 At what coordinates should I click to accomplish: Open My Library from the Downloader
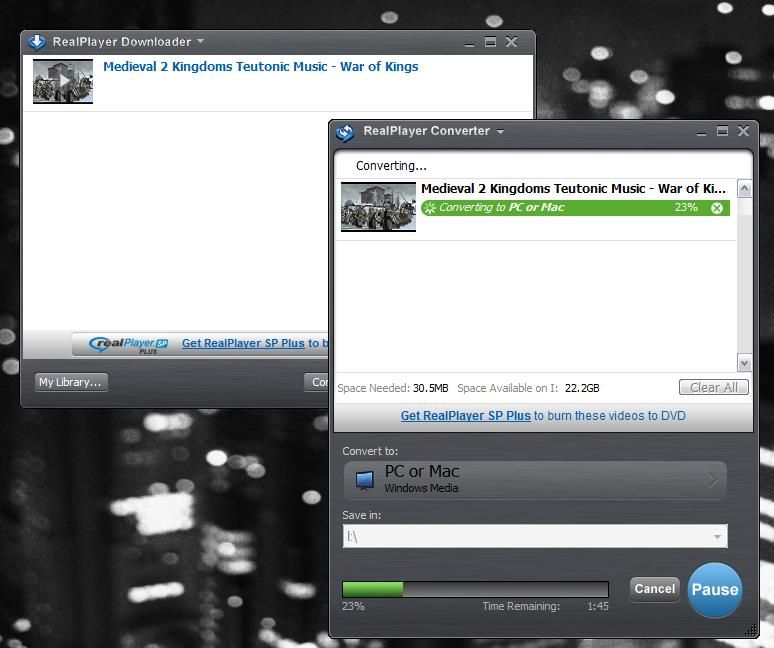(x=70, y=382)
